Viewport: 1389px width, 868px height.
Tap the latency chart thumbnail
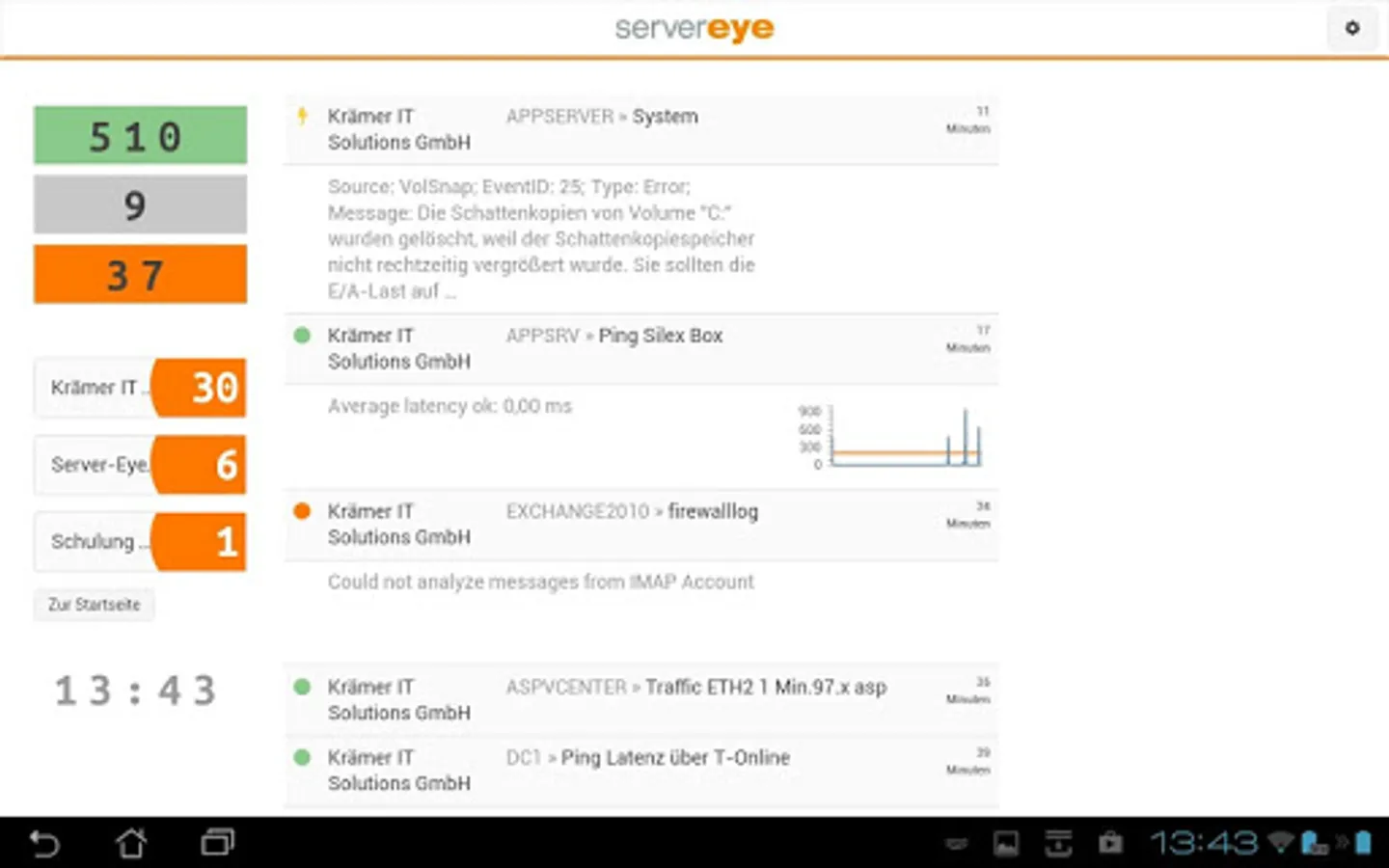click(889, 437)
